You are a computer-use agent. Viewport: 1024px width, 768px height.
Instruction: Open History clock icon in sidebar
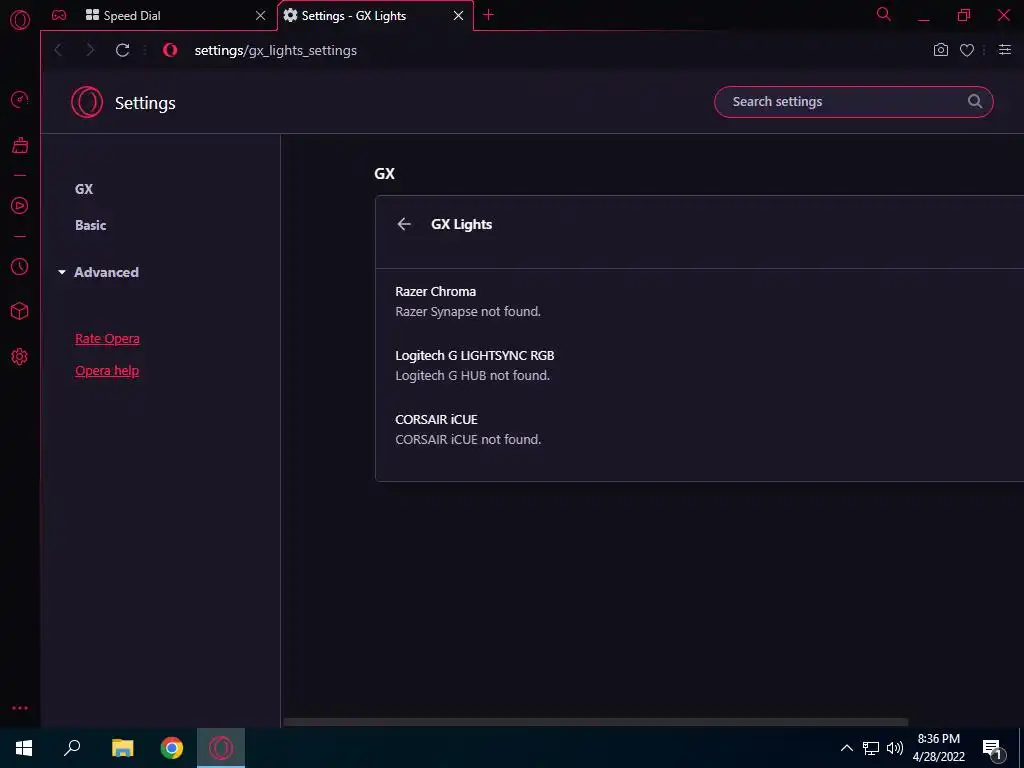pyautogui.click(x=20, y=266)
